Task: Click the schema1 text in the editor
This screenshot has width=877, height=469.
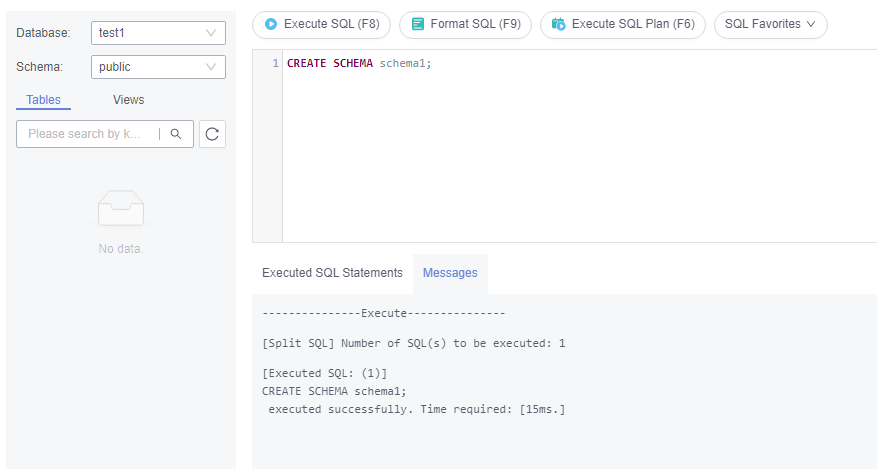Action: (x=403, y=63)
